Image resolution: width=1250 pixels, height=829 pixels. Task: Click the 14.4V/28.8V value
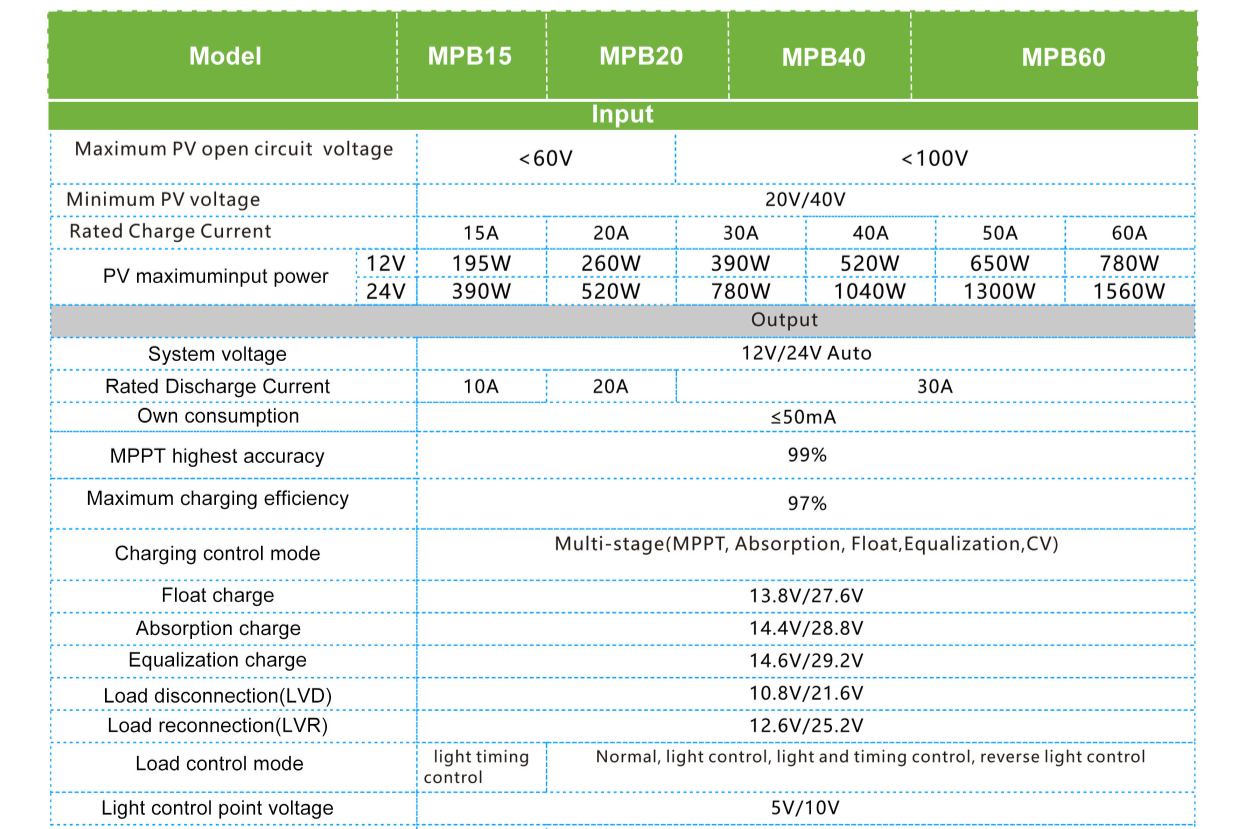806,629
